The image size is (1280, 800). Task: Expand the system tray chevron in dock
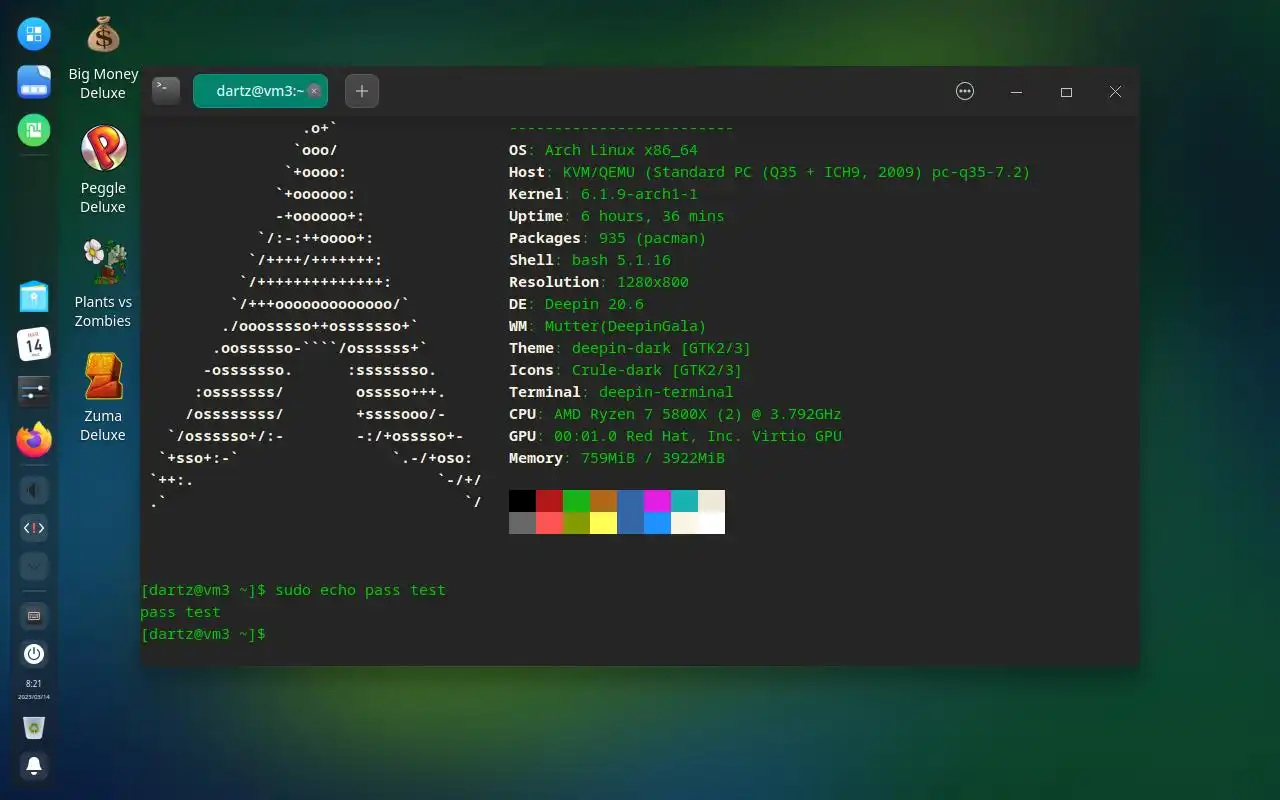(x=34, y=566)
